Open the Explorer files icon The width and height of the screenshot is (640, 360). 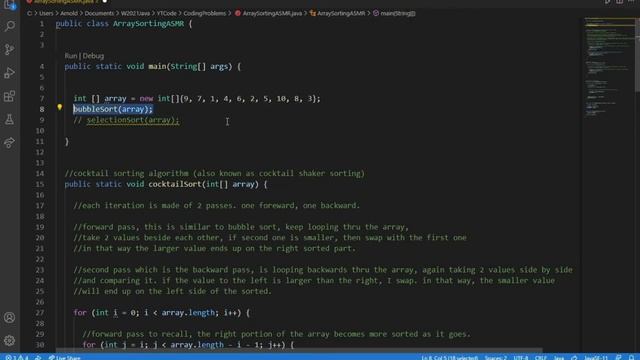tap(9, 5)
